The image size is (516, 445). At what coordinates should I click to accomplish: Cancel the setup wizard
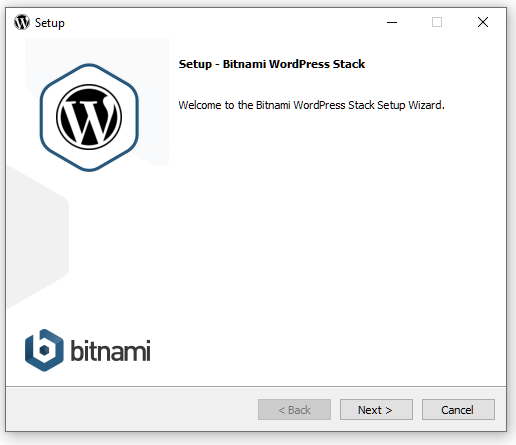(x=458, y=409)
